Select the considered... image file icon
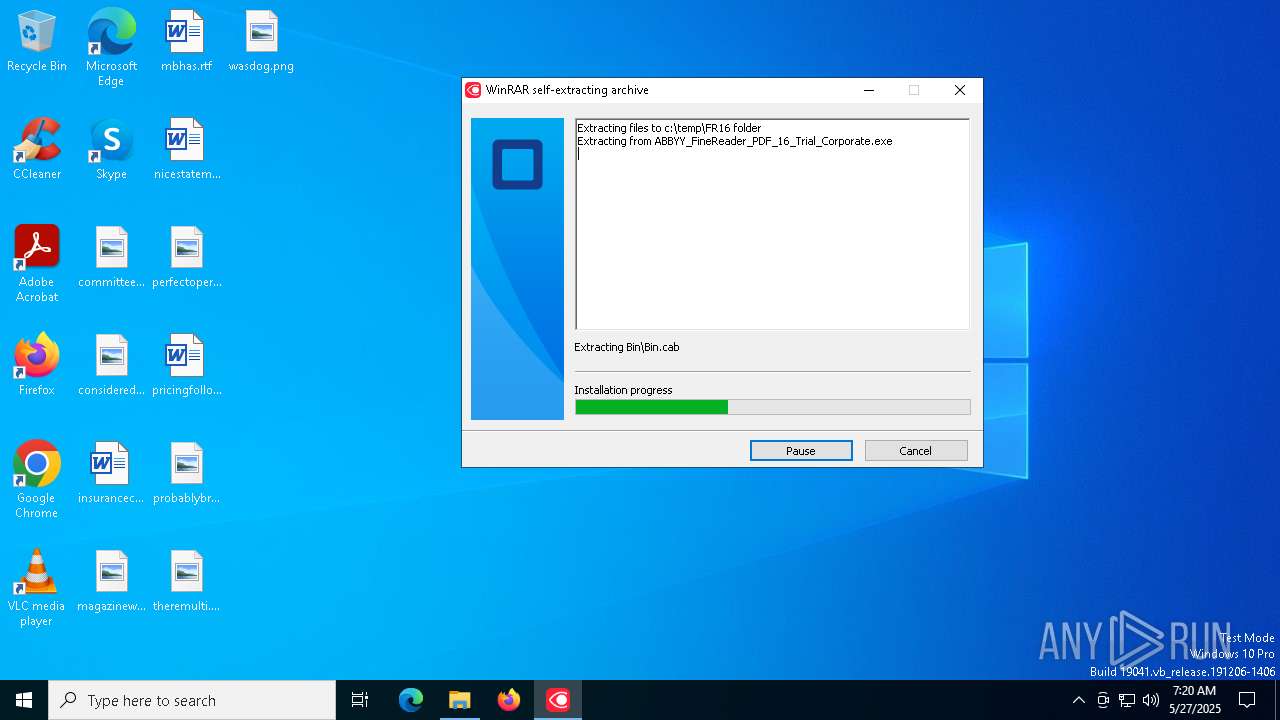 (111, 366)
